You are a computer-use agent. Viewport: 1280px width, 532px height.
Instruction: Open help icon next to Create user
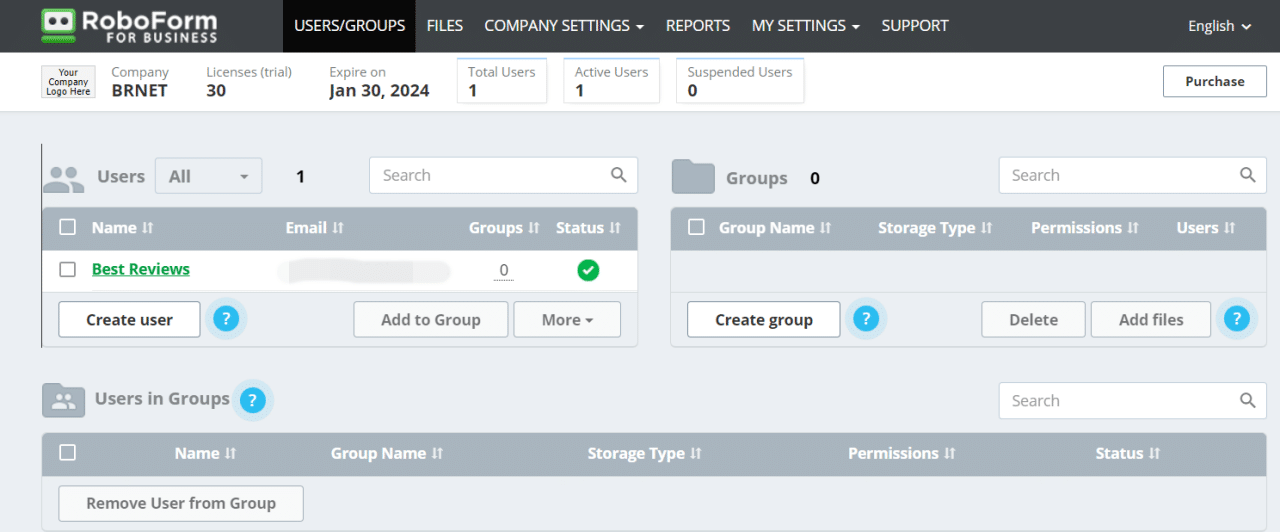point(226,319)
